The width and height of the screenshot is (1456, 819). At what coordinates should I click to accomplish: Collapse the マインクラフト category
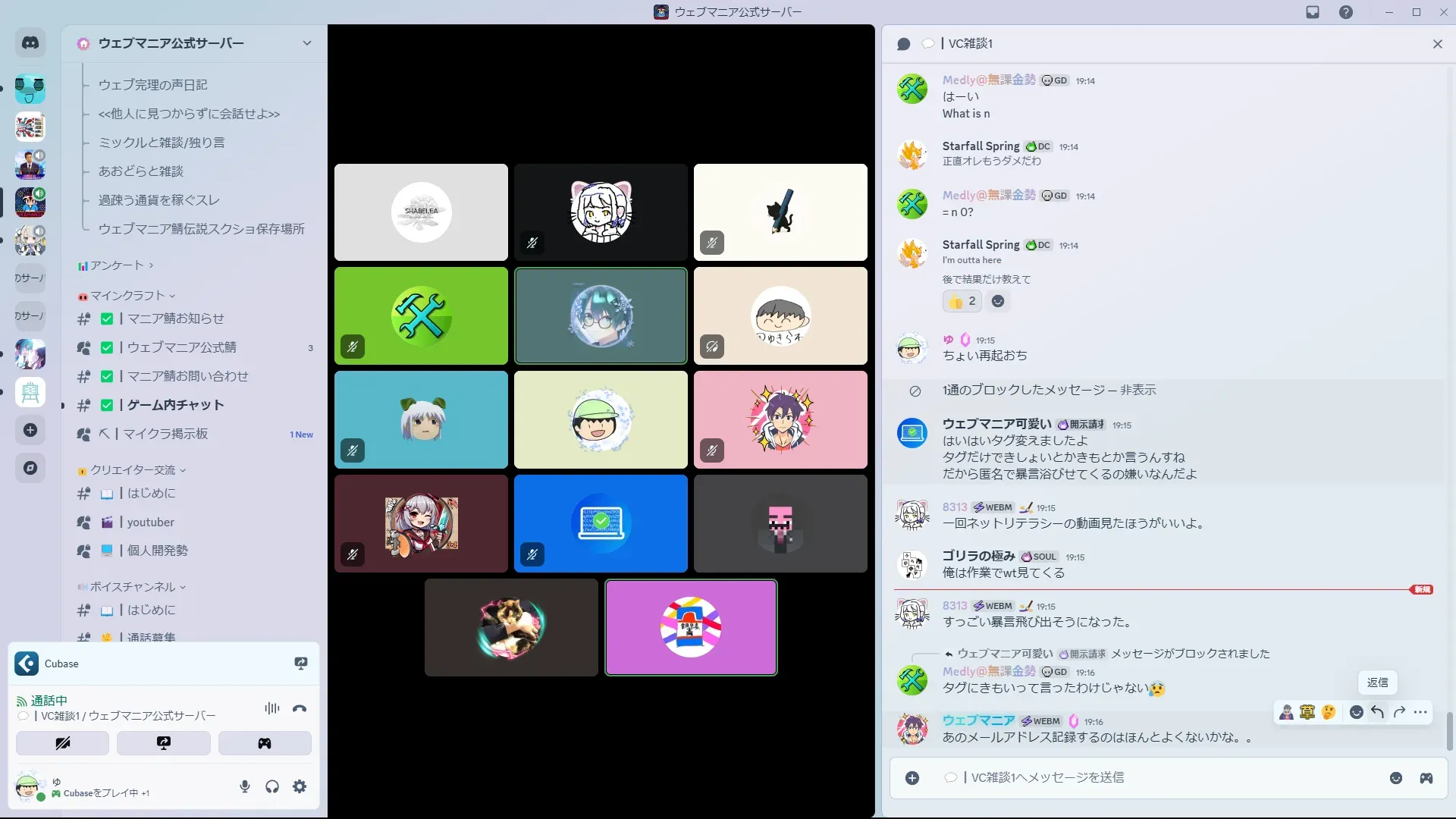tap(127, 296)
